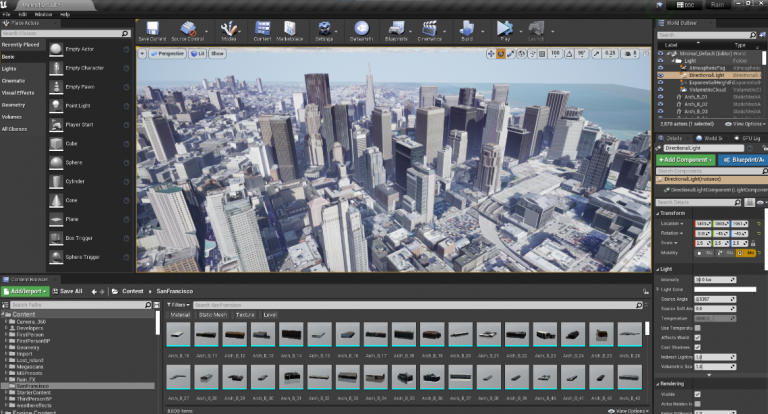
Task: Add Sphere from Place Actors
Action: [x=90, y=163]
